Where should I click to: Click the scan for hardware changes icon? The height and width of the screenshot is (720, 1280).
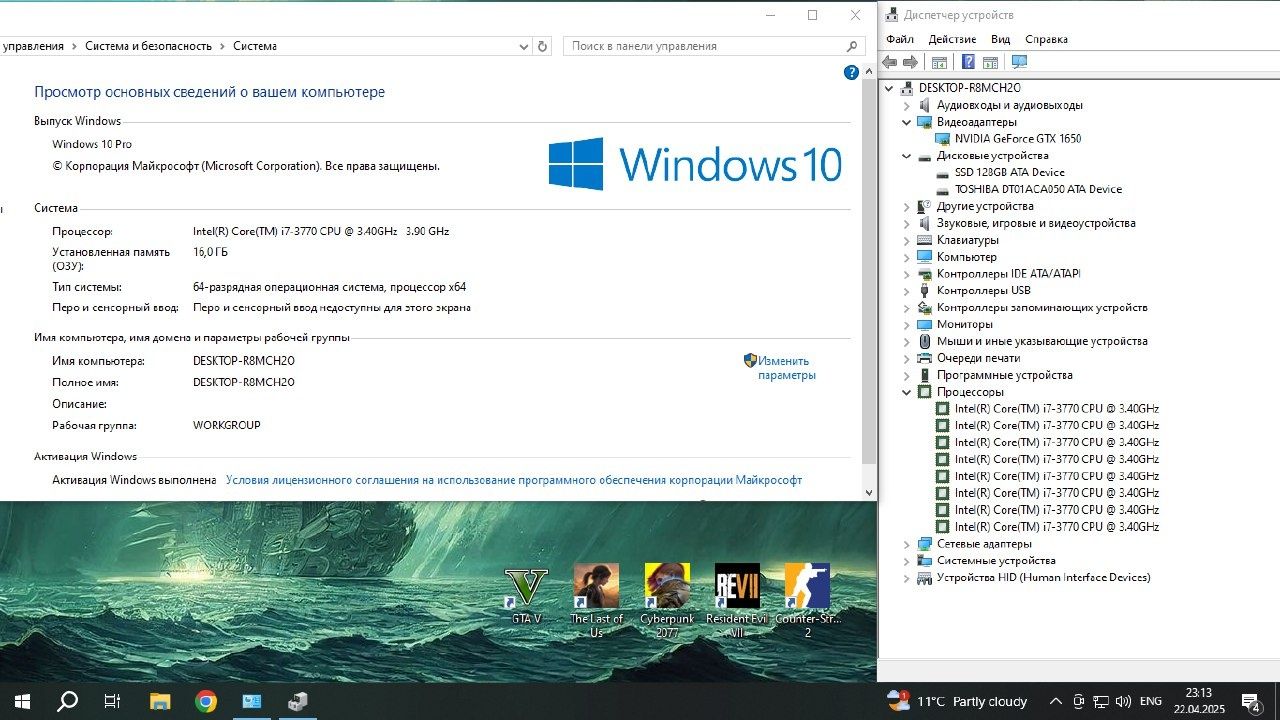(1019, 62)
